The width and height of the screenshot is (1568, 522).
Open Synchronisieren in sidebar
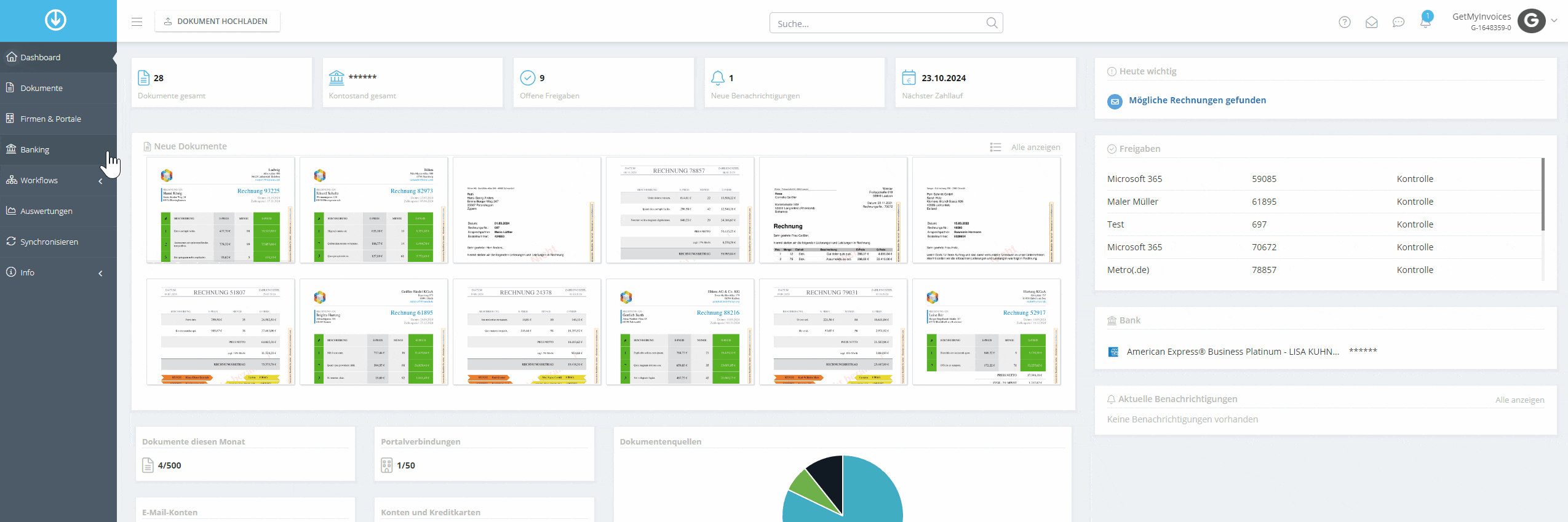pos(58,242)
